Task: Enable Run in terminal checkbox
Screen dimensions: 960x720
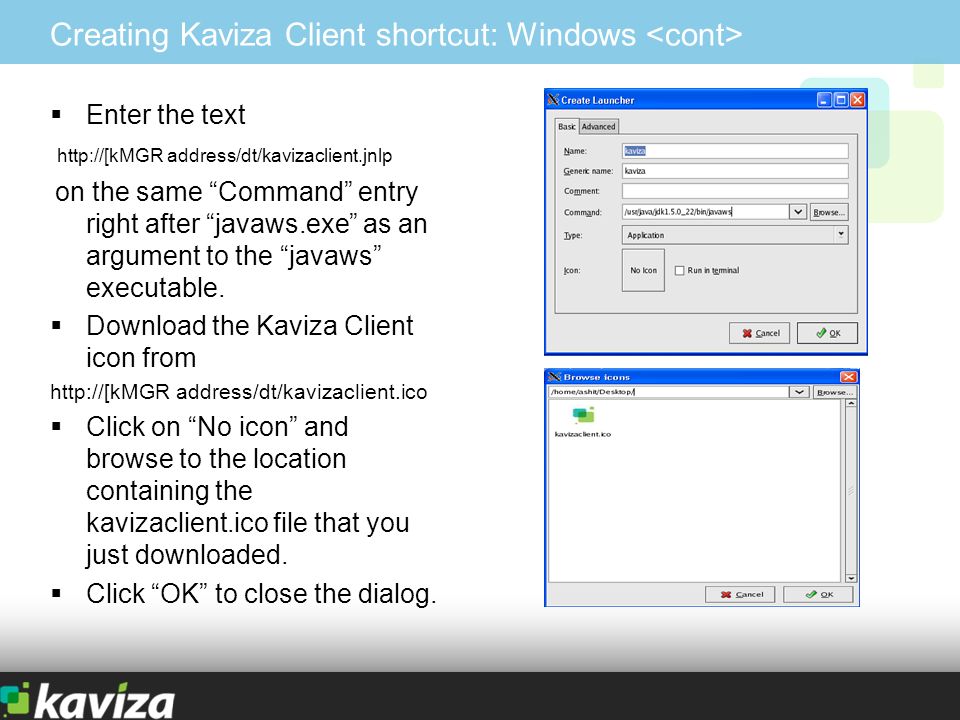Action: pos(679,271)
